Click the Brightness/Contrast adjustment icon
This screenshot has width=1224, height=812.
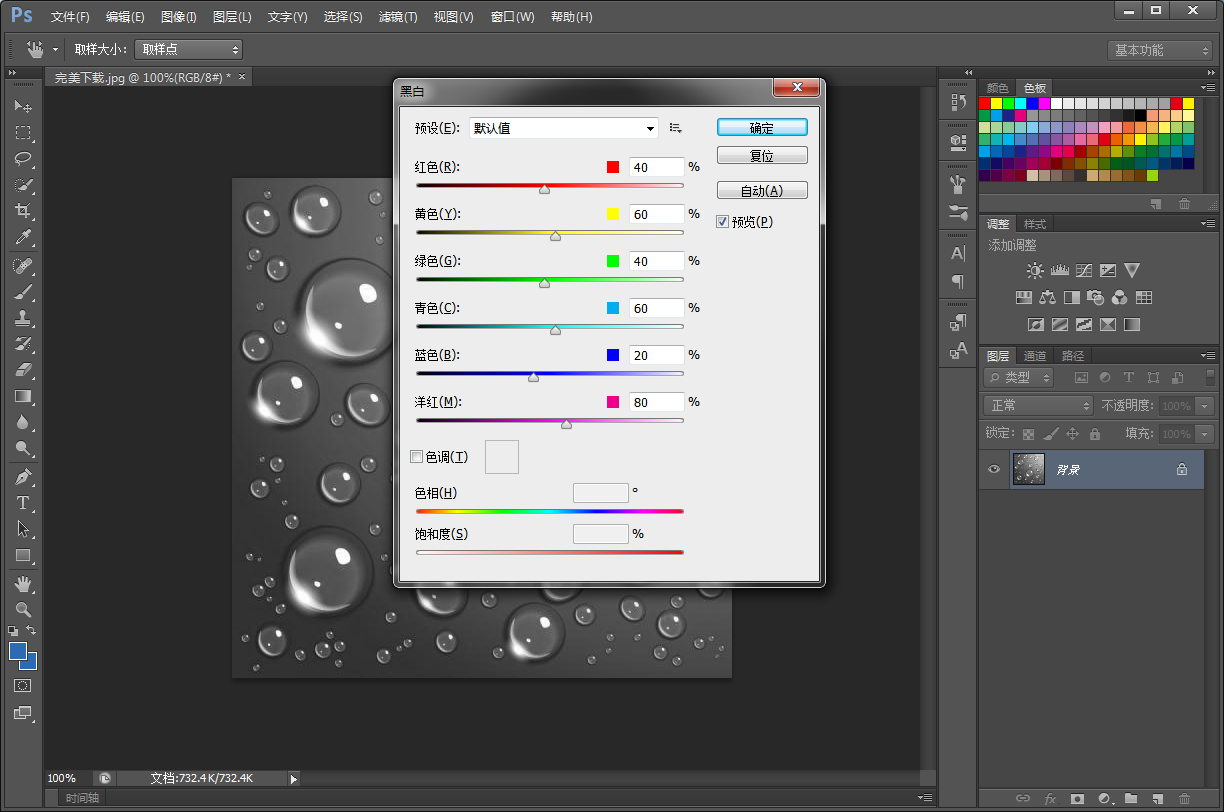(x=1035, y=270)
